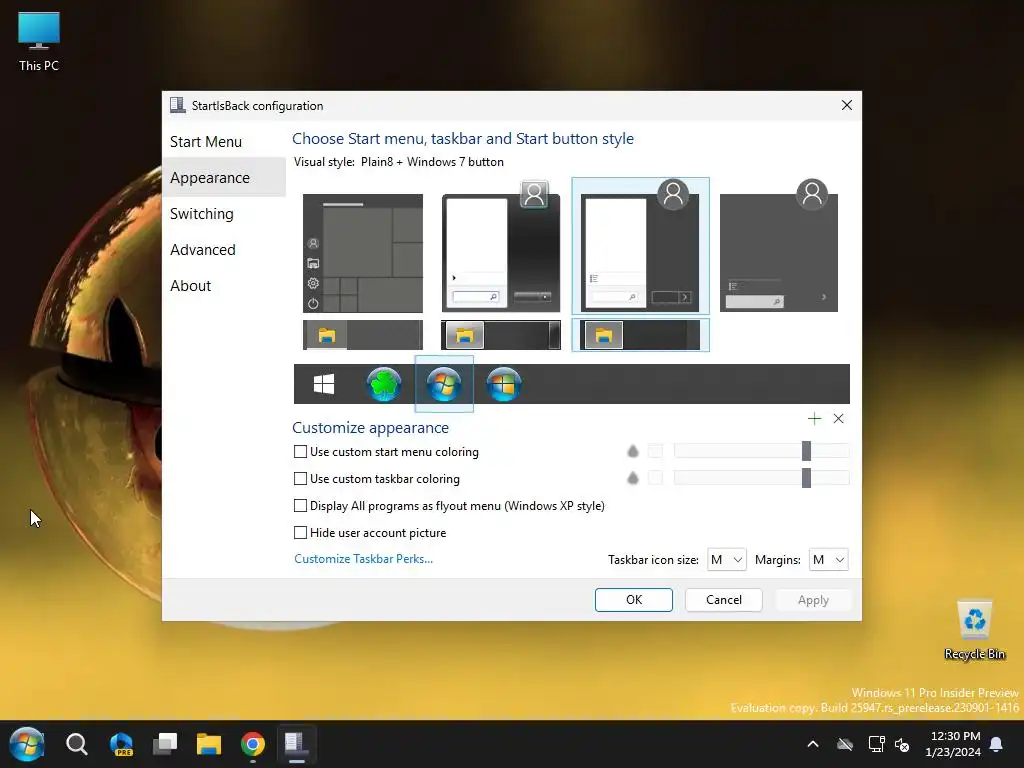Launch Google Chrome from the taskbar
This screenshot has height=768, width=1024.
(253, 744)
